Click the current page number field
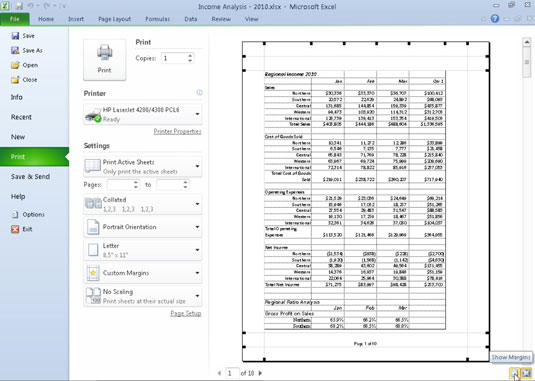 [232, 373]
